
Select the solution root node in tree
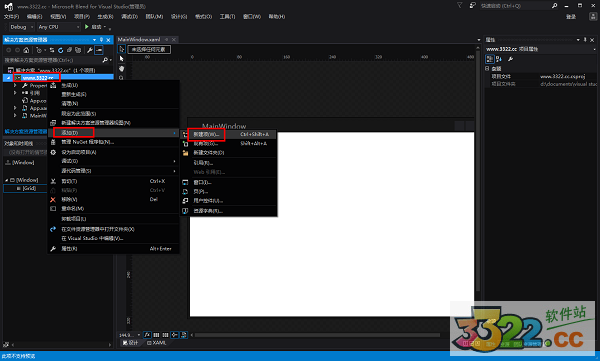tap(55, 70)
